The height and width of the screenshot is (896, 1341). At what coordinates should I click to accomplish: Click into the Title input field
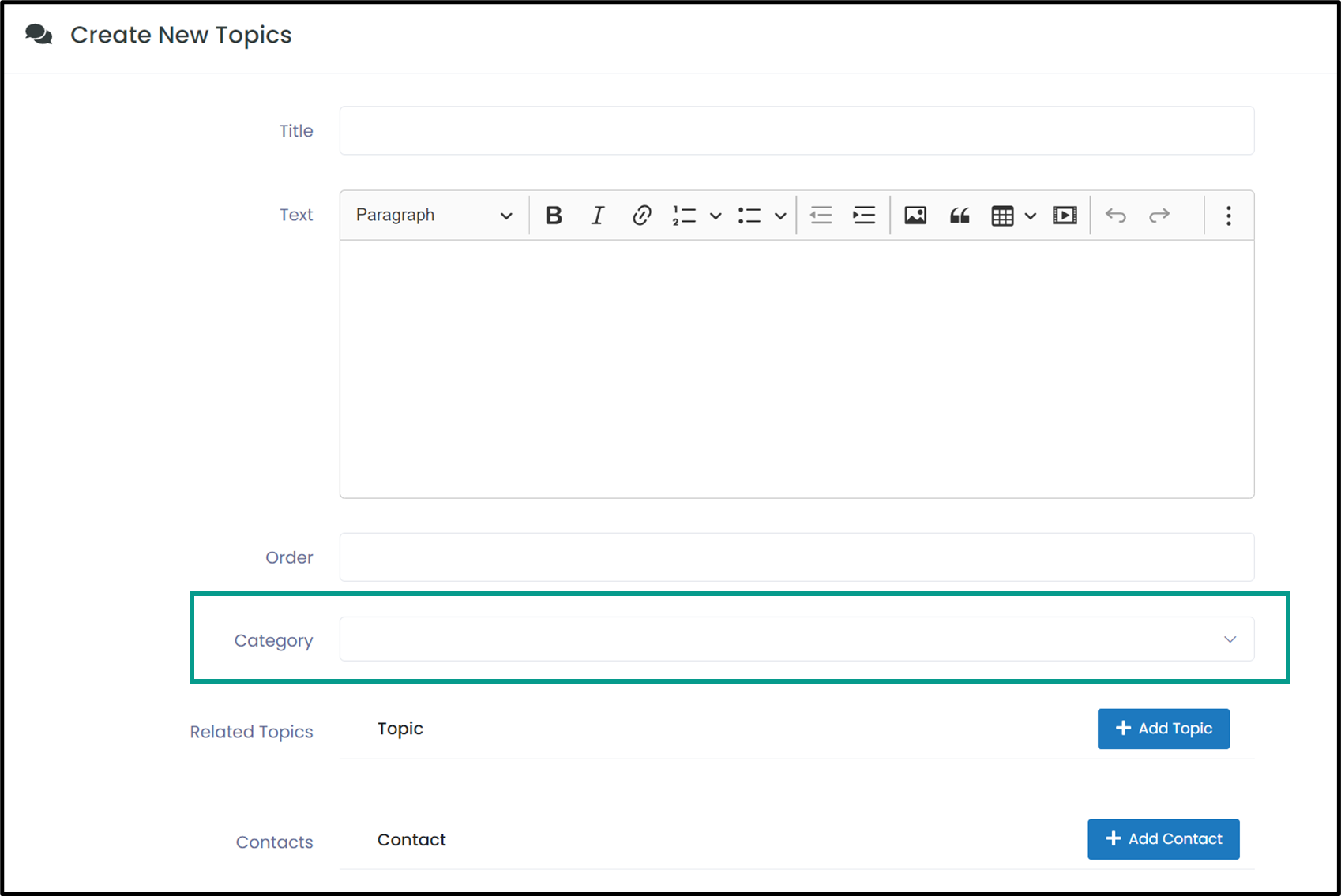coord(797,130)
